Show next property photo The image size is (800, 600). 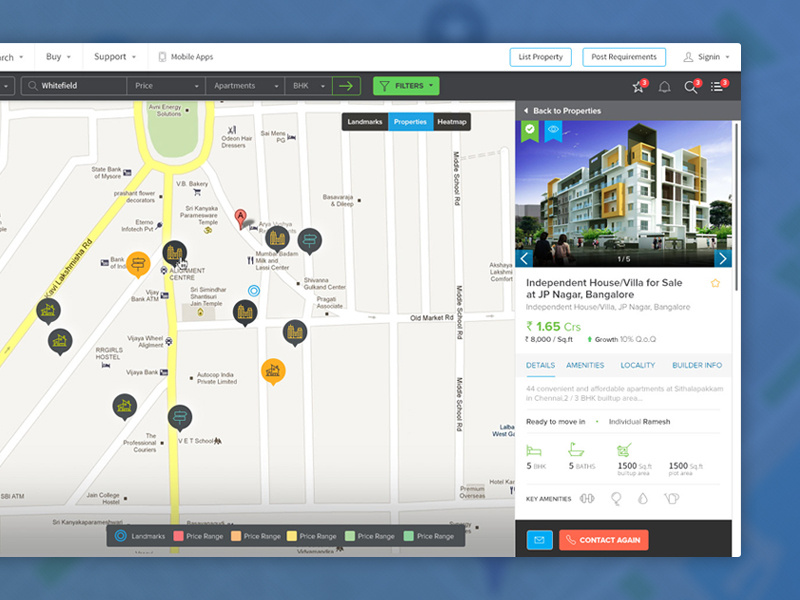point(722,259)
